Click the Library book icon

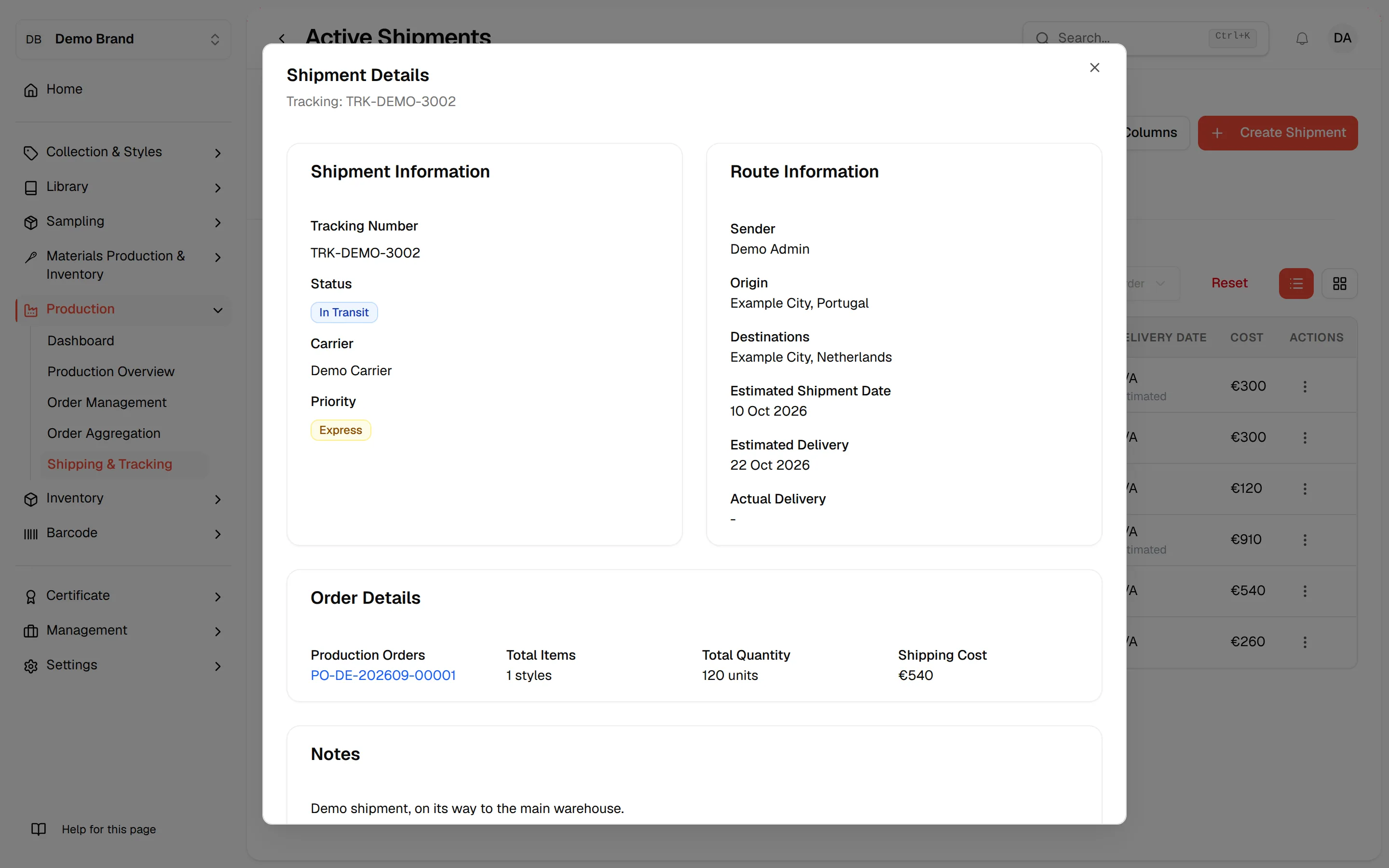coord(31,188)
